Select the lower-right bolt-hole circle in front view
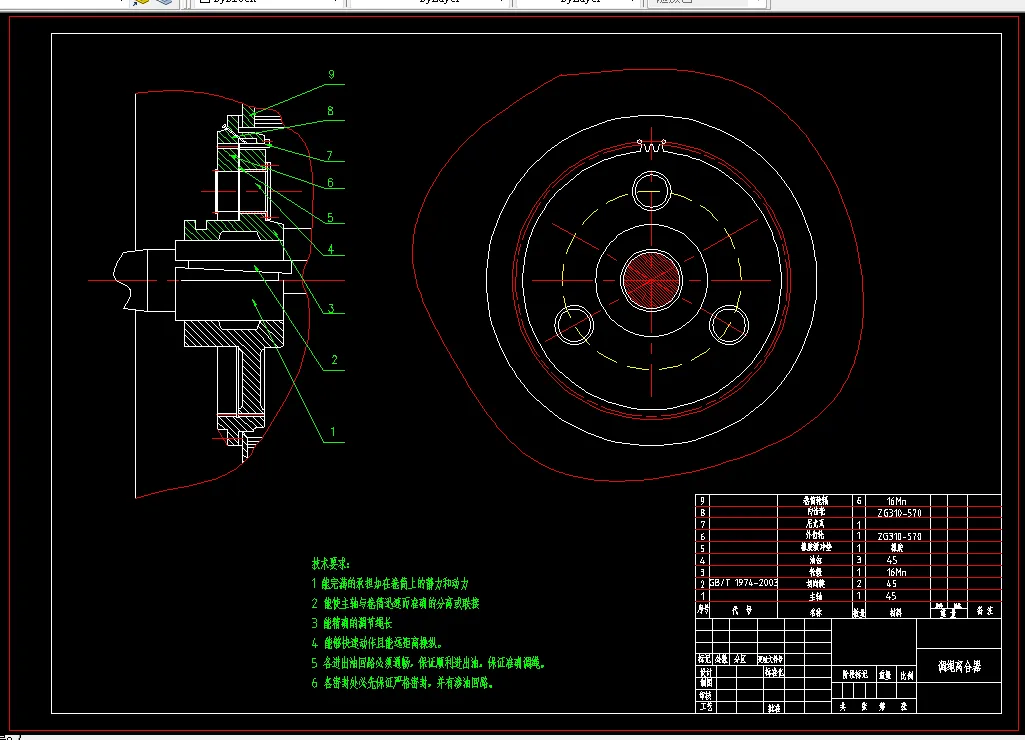Viewport: 1025px width, 740px height. [729, 325]
